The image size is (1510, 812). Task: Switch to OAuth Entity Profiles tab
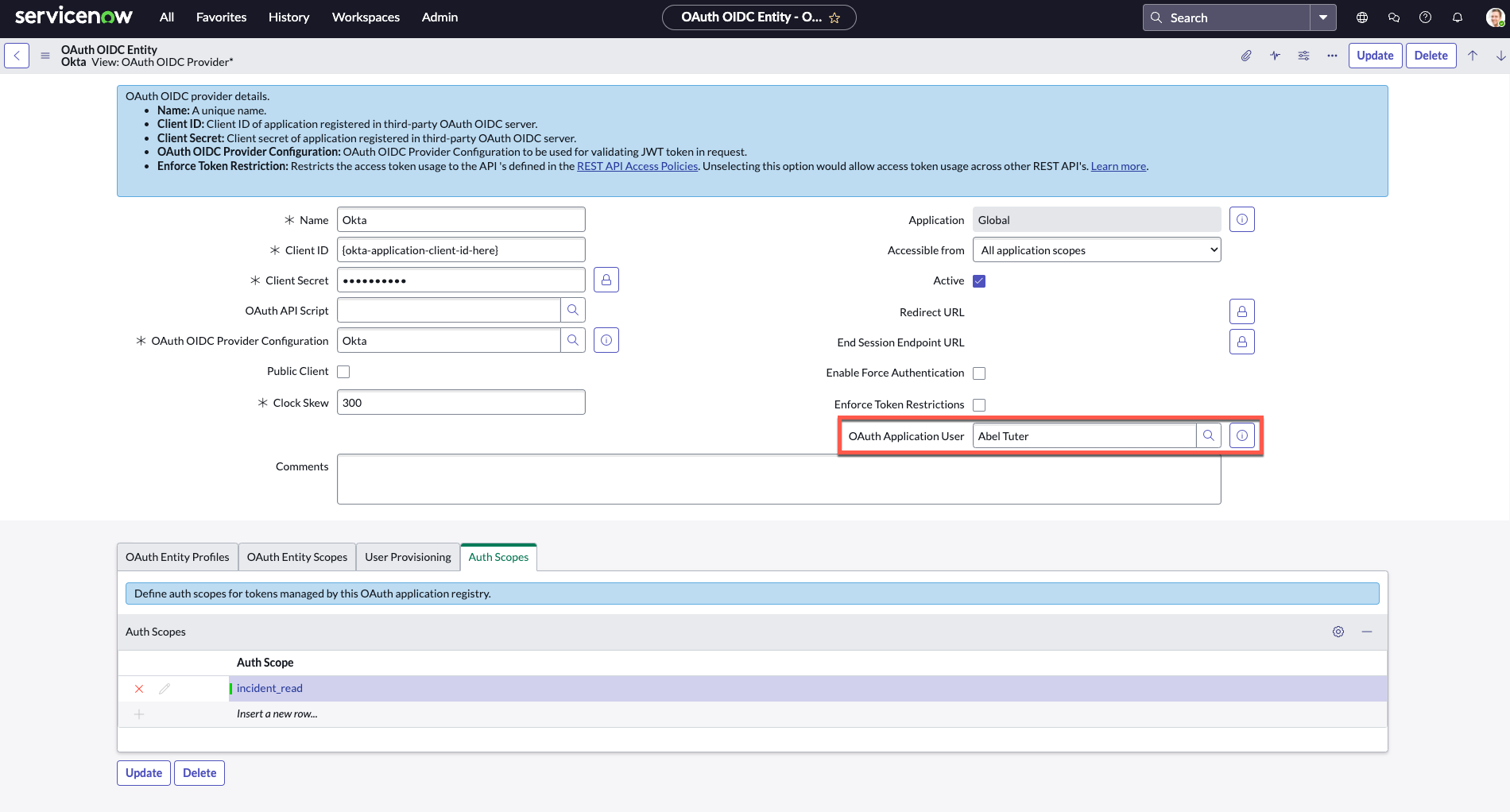(177, 557)
